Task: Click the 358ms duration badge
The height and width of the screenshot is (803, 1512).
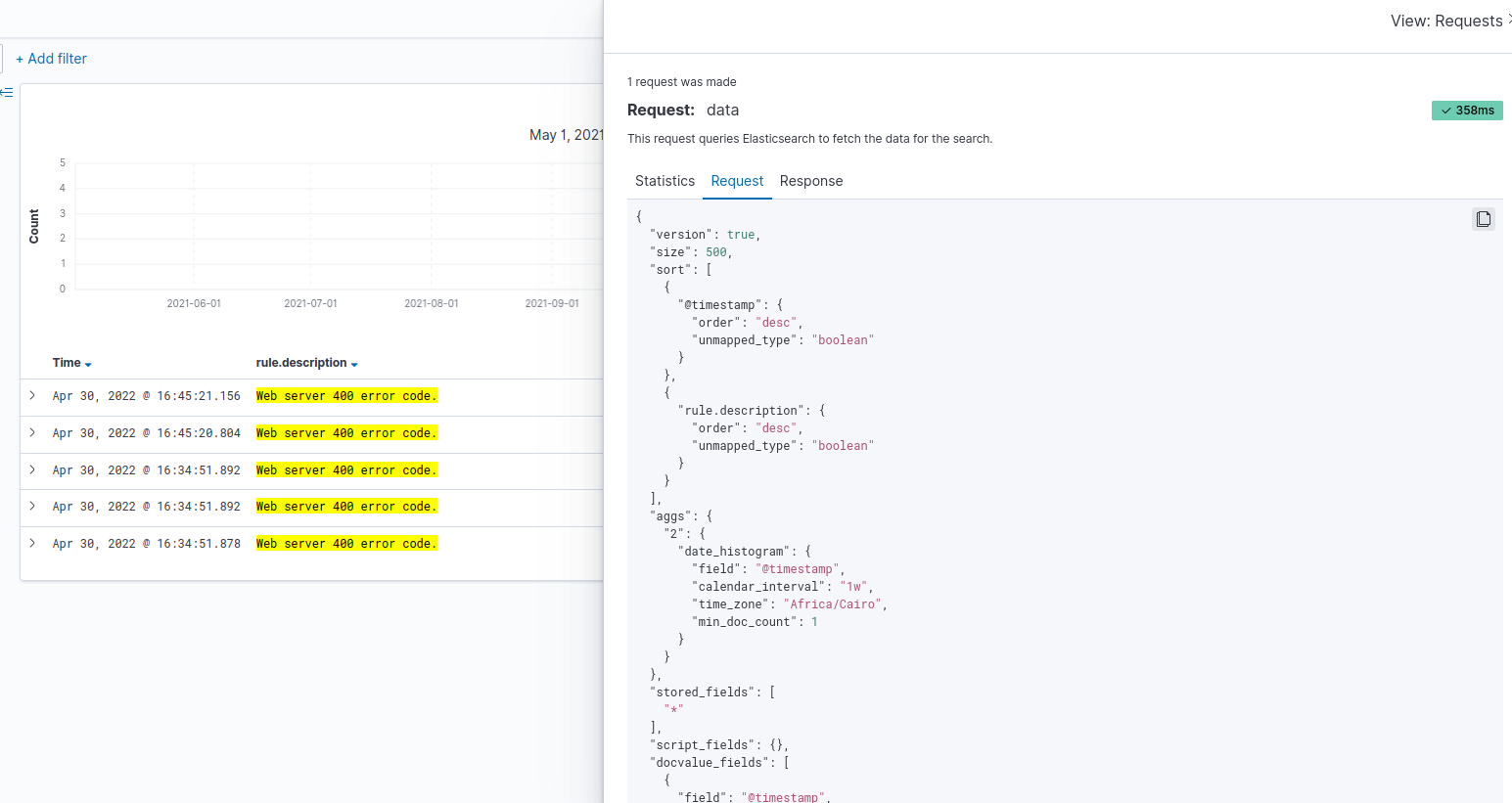Action: (x=1467, y=111)
